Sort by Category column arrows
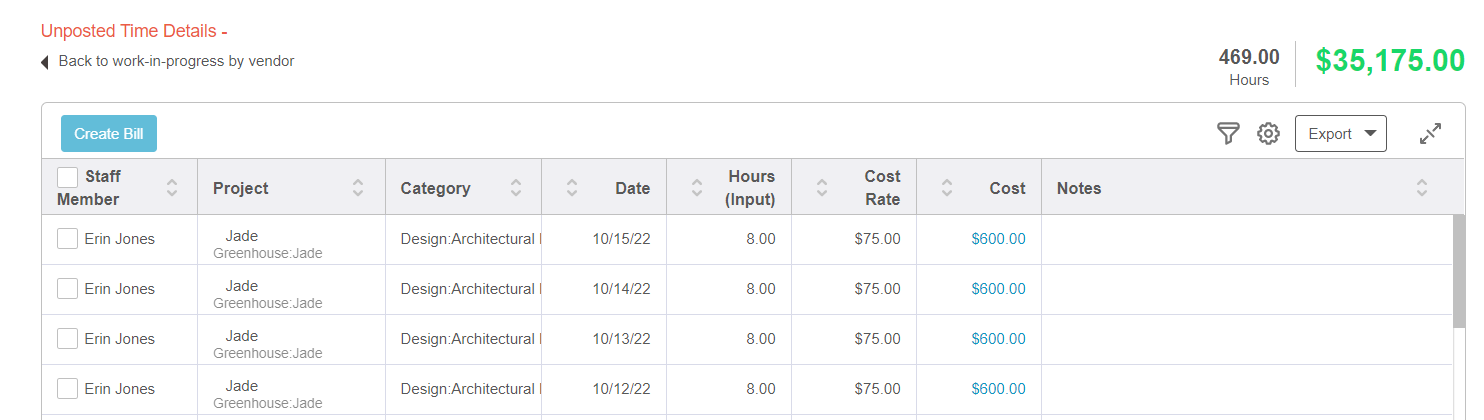 (516, 188)
